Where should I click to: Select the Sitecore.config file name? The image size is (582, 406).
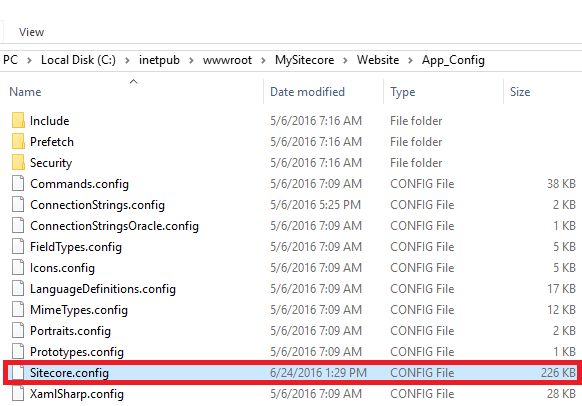point(69,373)
